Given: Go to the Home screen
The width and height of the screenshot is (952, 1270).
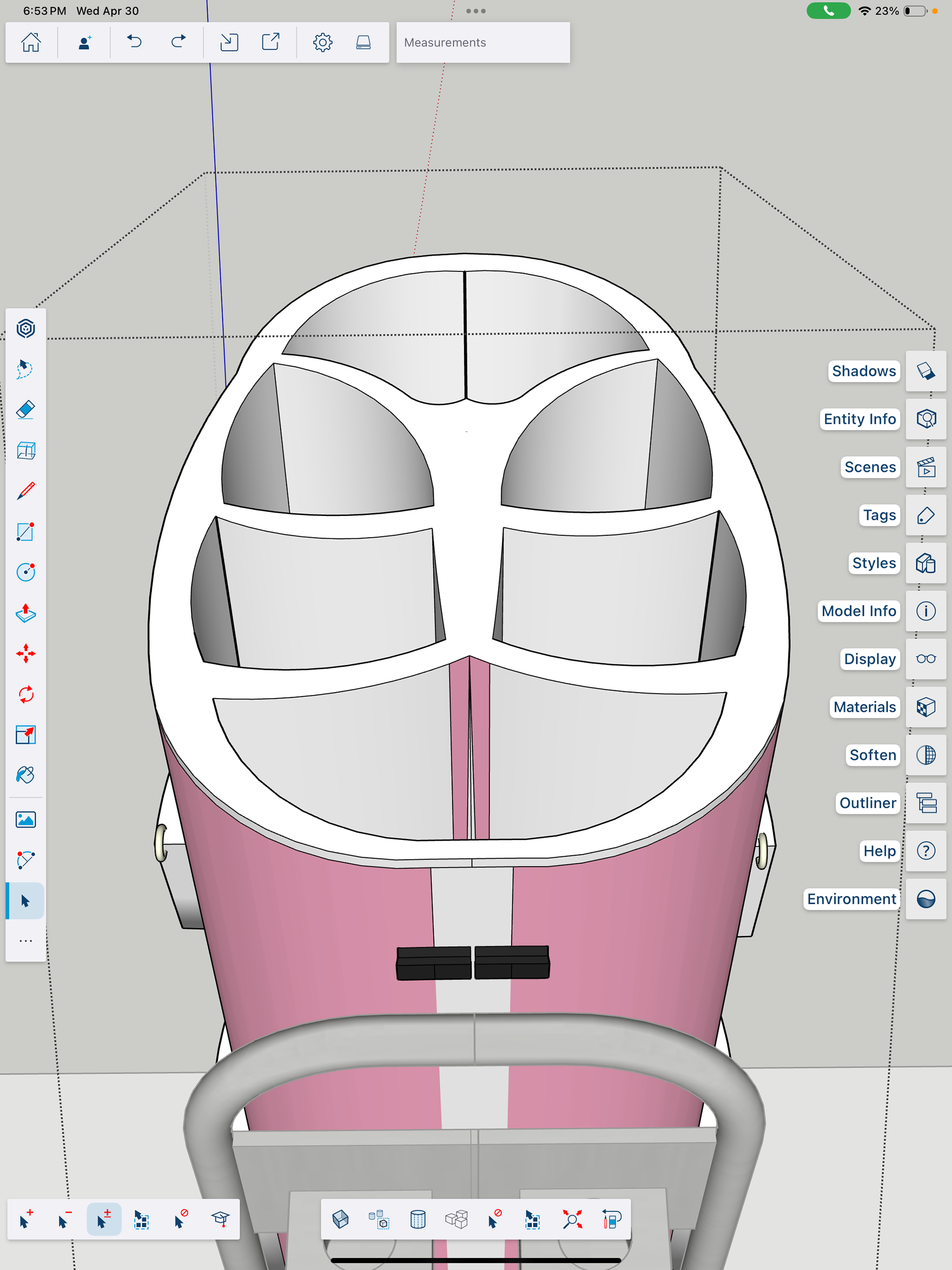Looking at the screenshot, I should point(31,42).
